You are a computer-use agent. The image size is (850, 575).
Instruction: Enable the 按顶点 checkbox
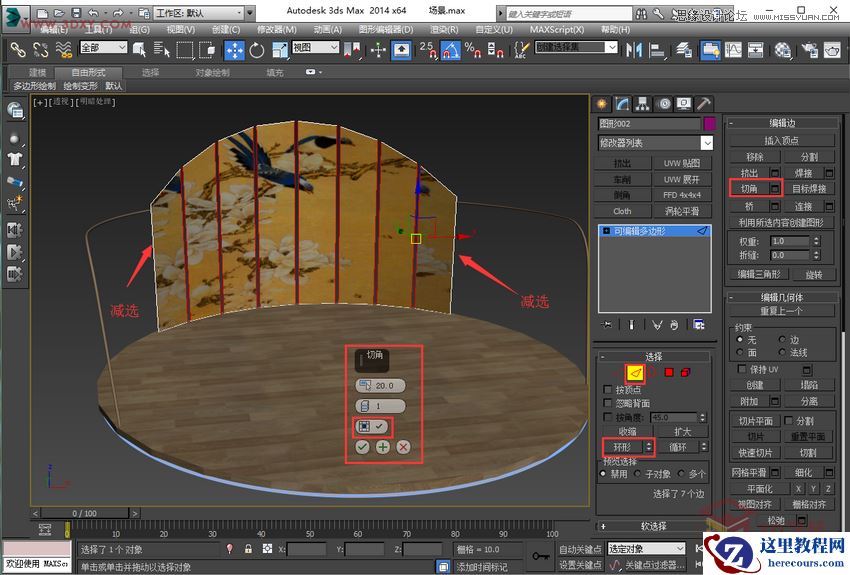(x=608, y=389)
